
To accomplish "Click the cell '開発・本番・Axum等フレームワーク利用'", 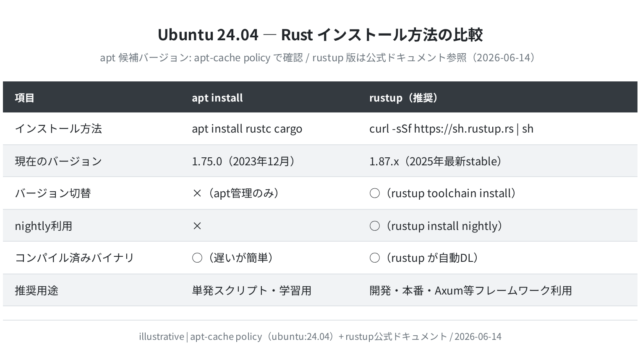I will tap(471, 290).
